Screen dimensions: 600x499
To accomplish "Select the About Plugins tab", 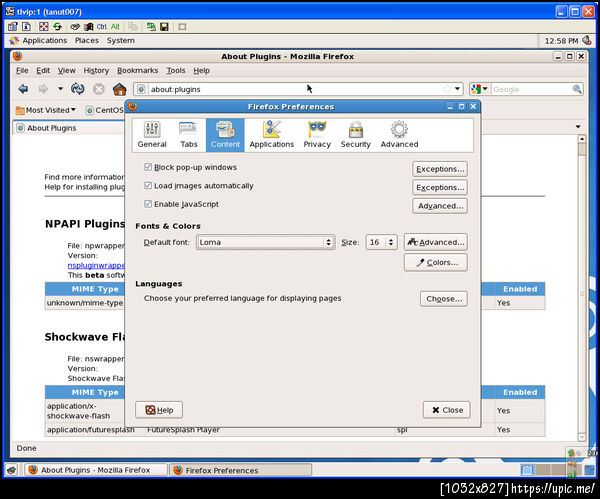I will (x=69, y=128).
